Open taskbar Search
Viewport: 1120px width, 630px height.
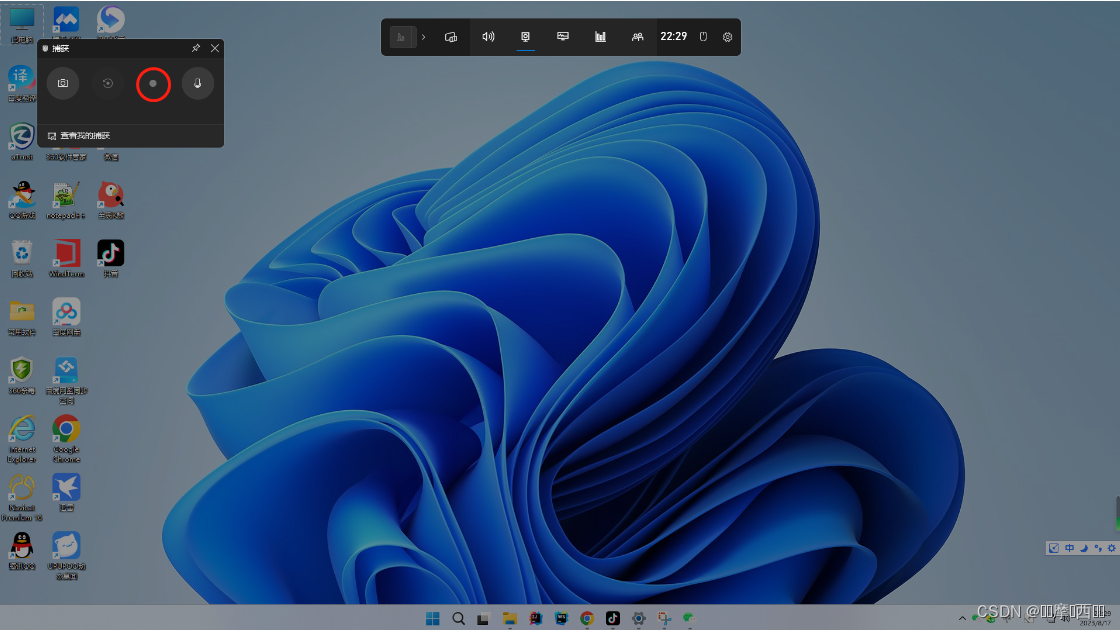[x=459, y=619]
